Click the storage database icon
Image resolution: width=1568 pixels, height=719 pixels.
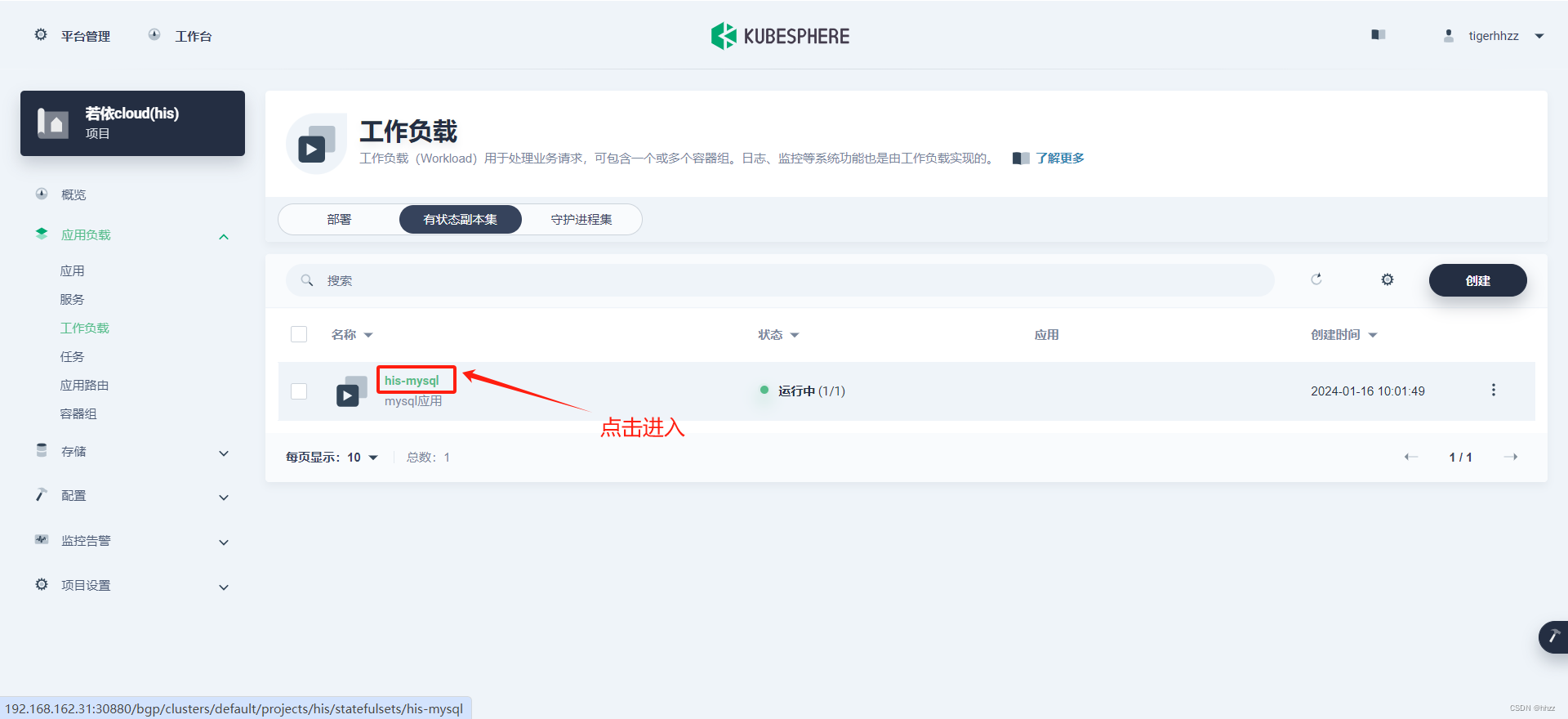[42, 451]
